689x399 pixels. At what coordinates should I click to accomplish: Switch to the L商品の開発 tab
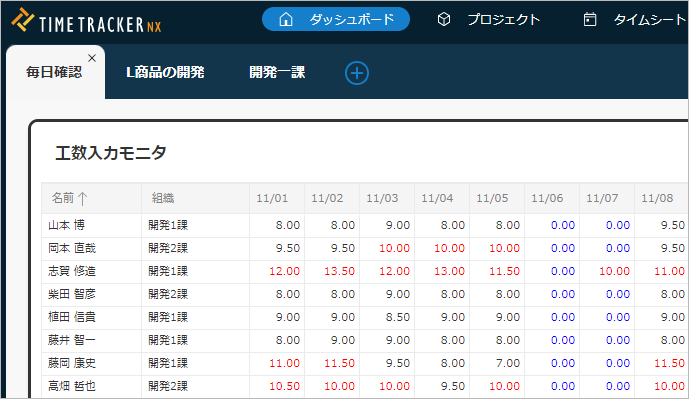[x=165, y=72]
